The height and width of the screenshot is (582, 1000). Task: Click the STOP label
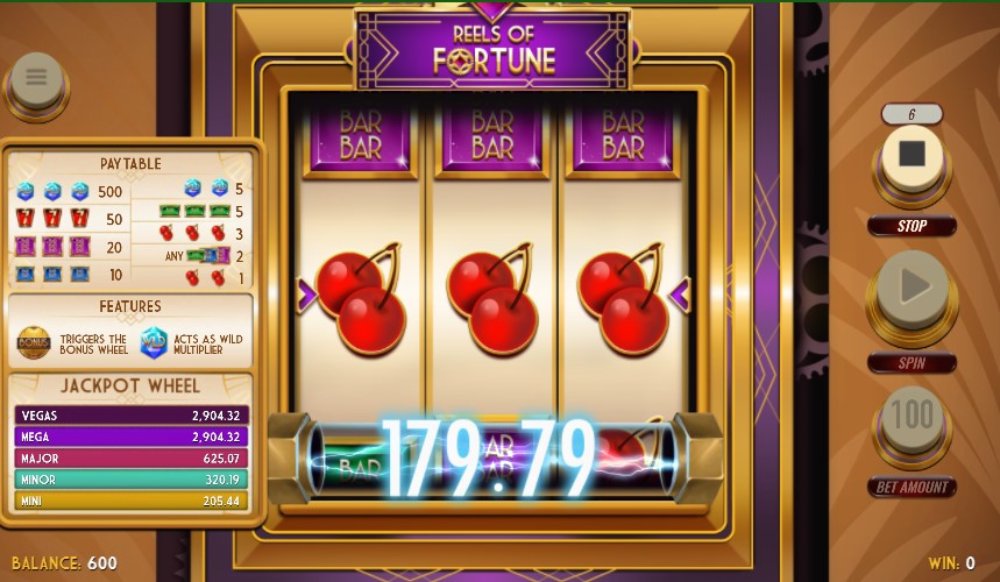pyautogui.click(x=911, y=226)
